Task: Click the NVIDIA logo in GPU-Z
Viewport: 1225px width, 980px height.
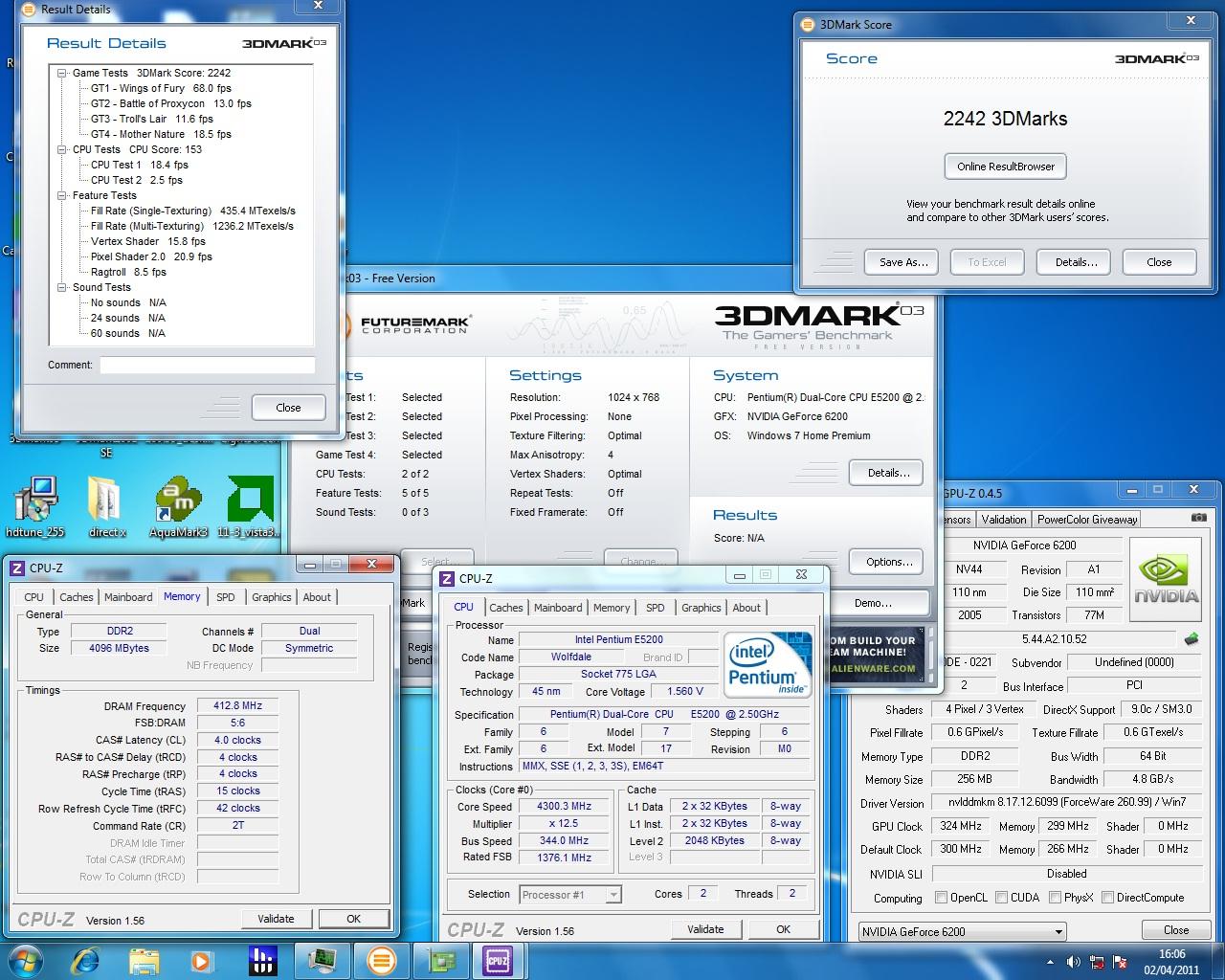Action: [x=1166, y=581]
